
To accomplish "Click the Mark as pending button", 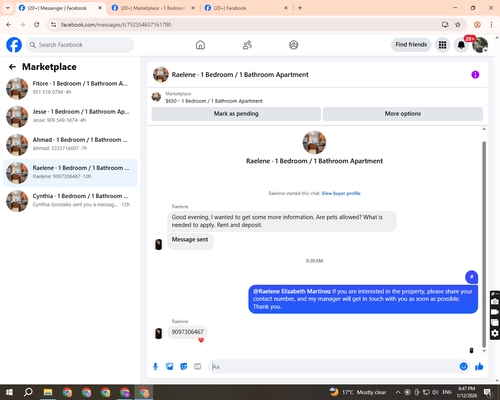I will 236,114.
